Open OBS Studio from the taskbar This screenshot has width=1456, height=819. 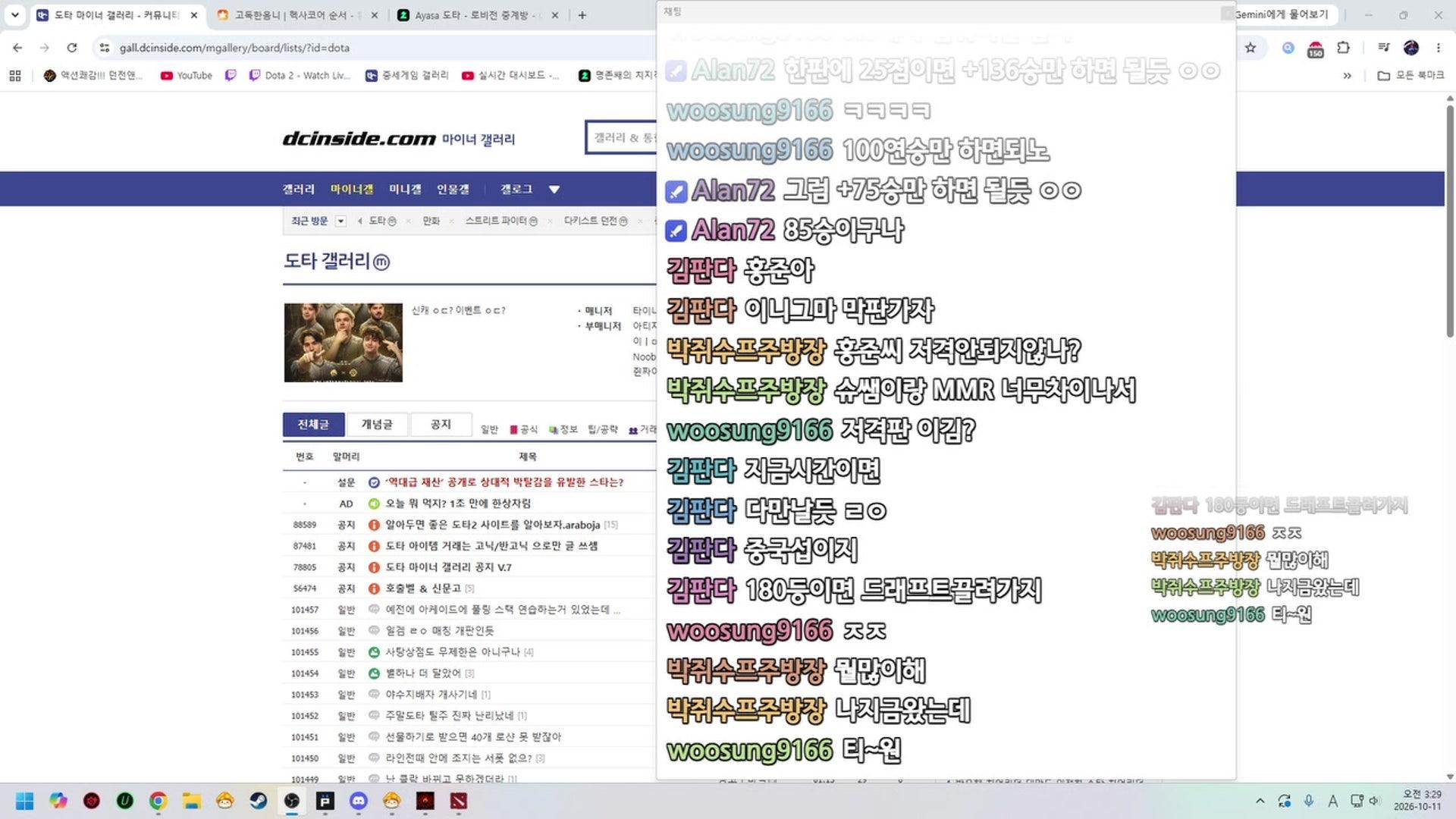pyautogui.click(x=292, y=801)
